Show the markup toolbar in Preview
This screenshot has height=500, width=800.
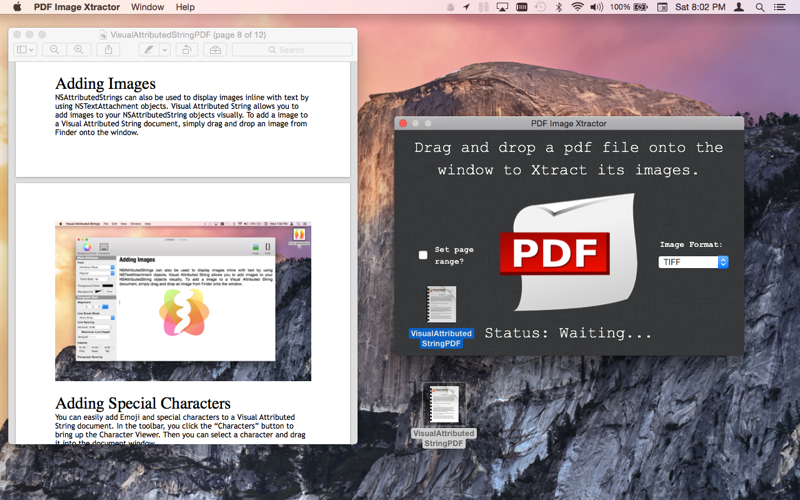point(215,49)
